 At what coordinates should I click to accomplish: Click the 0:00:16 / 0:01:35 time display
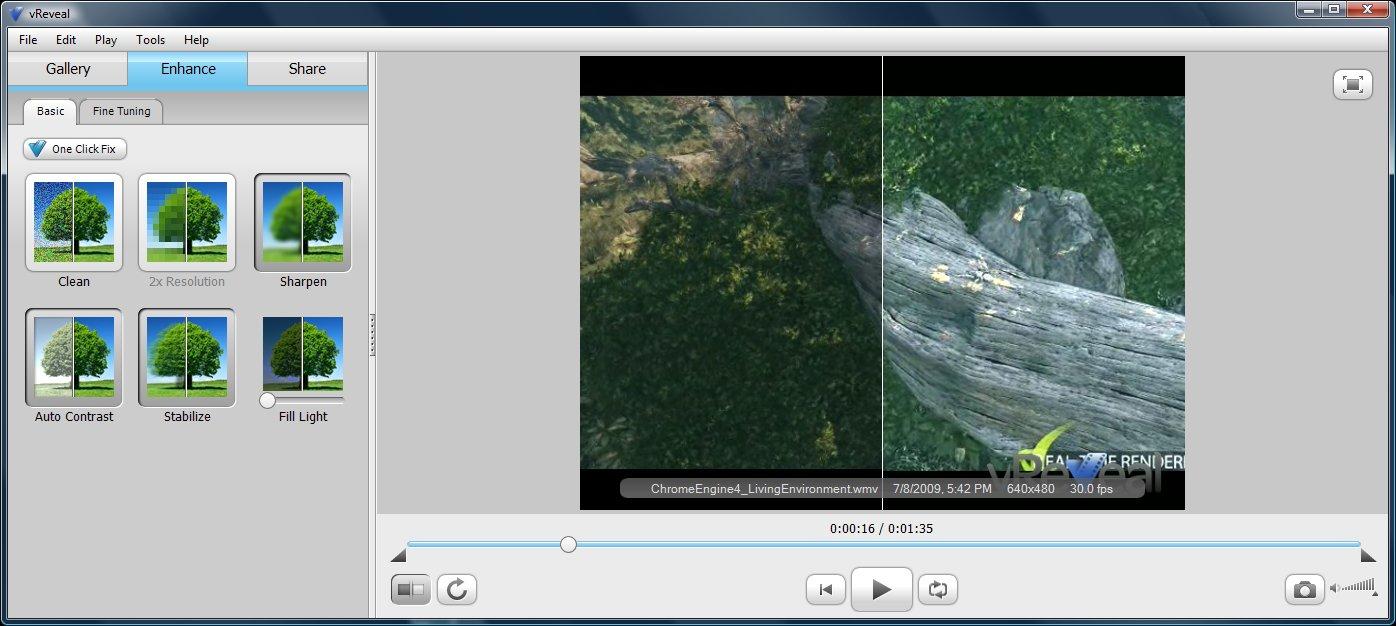[881, 528]
